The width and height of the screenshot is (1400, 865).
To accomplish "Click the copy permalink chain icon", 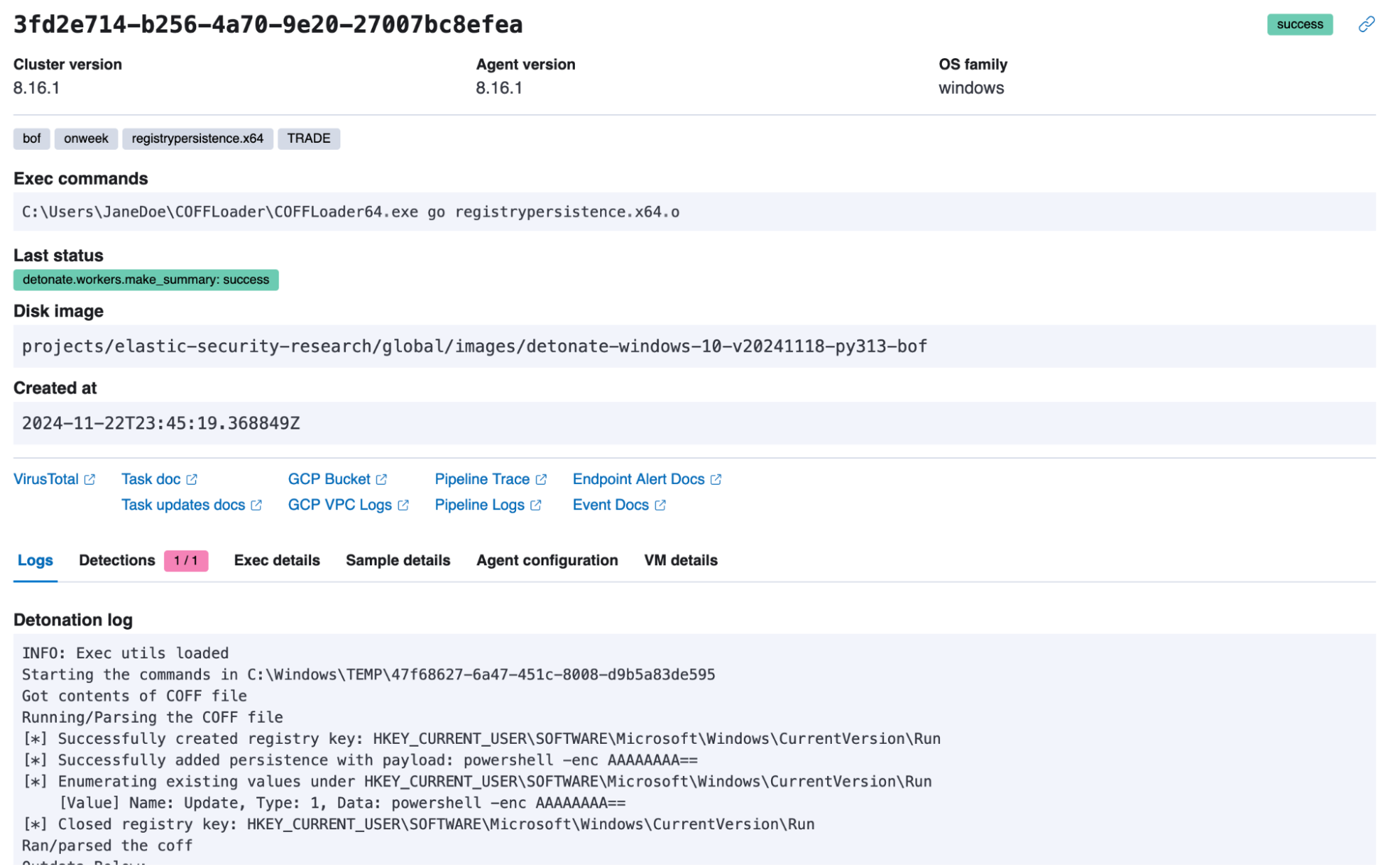I will (1366, 25).
